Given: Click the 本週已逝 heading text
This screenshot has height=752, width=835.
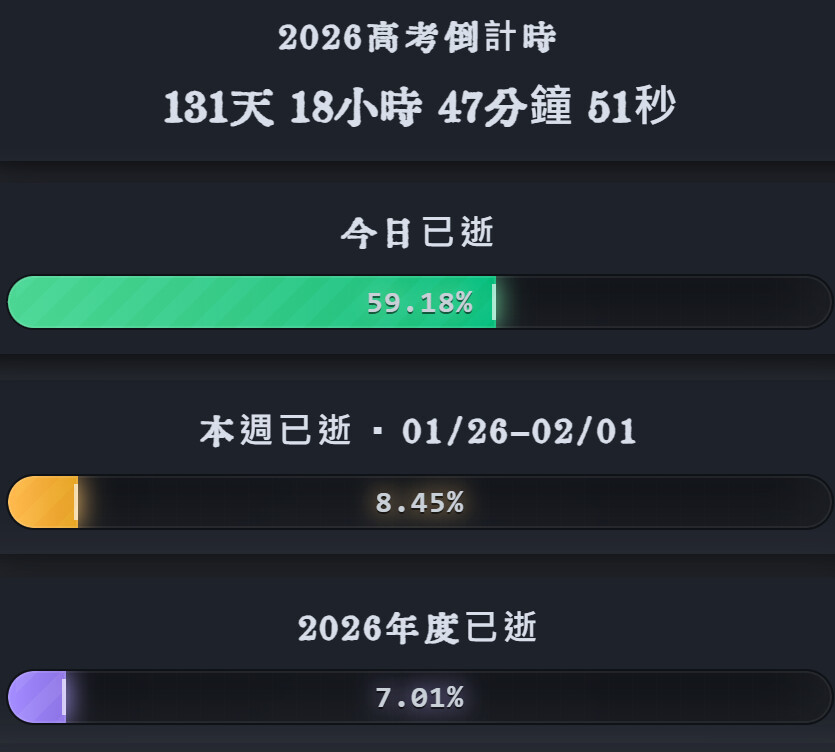Looking at the screenshot, I should (x=275, y=432).
